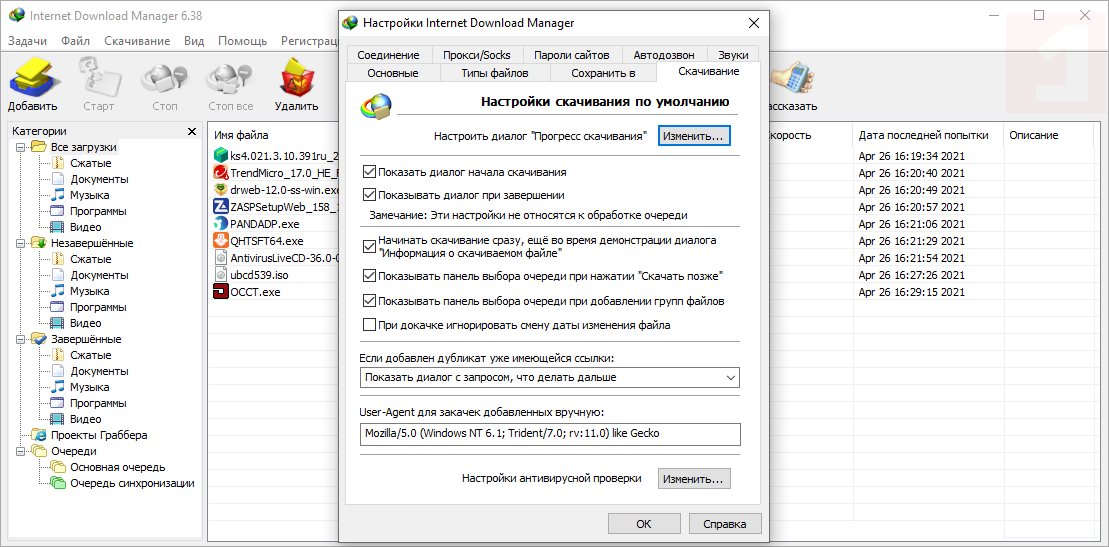This screenshot has height=547, width=1109.
Task: Toggle 'Показывать диалог при завершении' checkbox
Action: pyautogui.click(x=368, y=194)
